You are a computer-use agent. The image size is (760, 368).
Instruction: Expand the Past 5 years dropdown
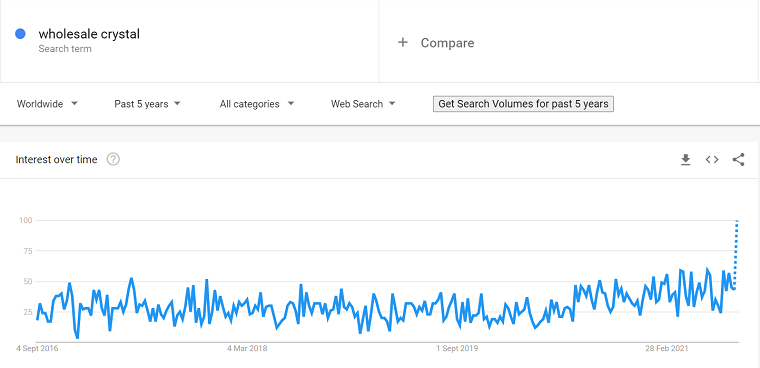147,104
